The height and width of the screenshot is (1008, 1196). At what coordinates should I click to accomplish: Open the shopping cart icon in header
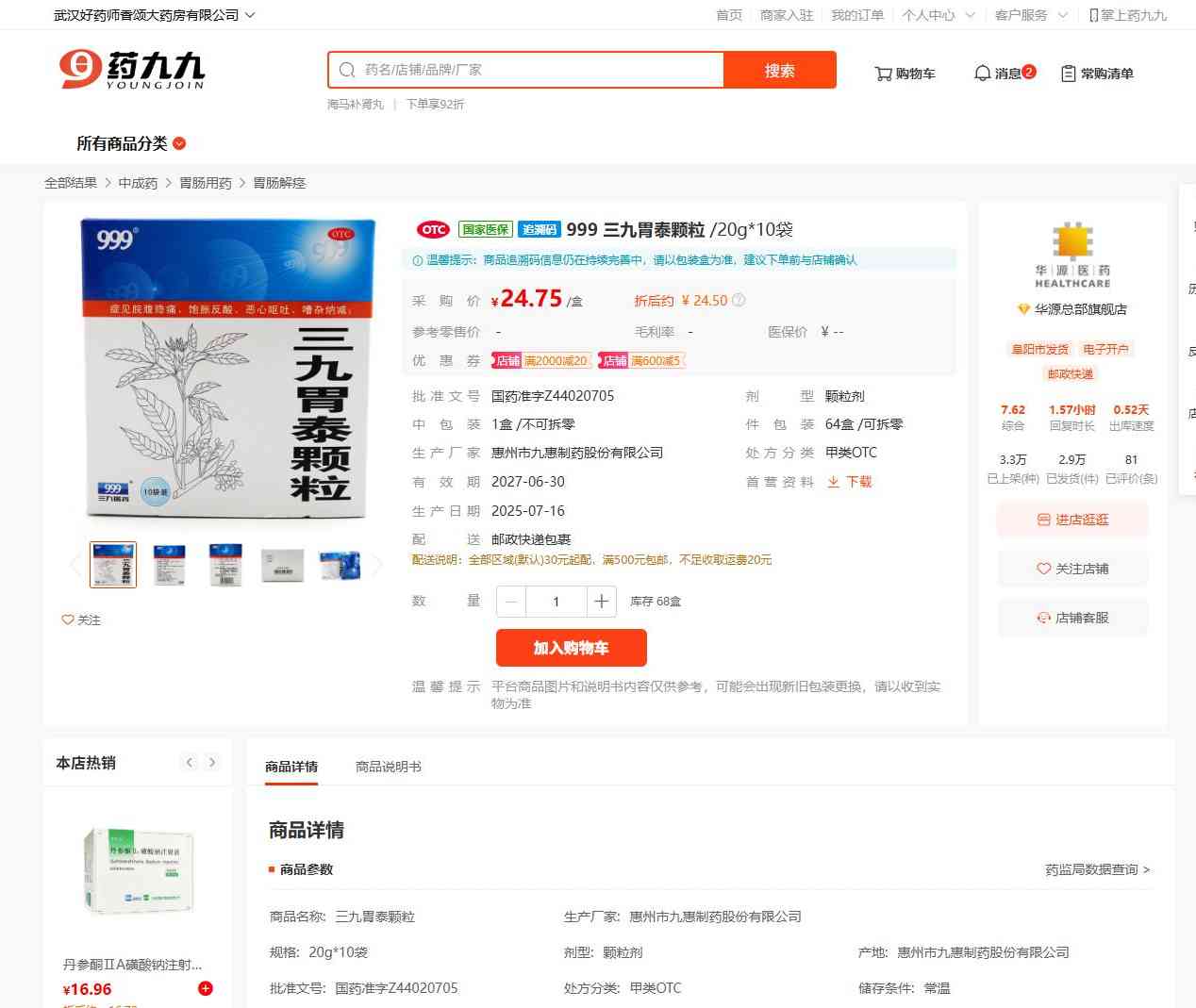(884, 74)
